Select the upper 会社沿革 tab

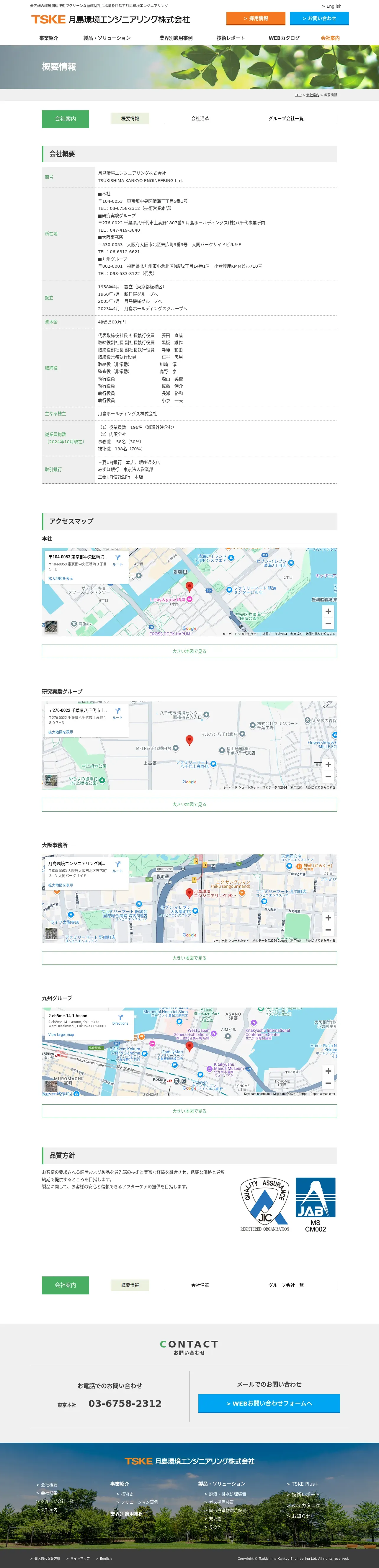[200, 119]
